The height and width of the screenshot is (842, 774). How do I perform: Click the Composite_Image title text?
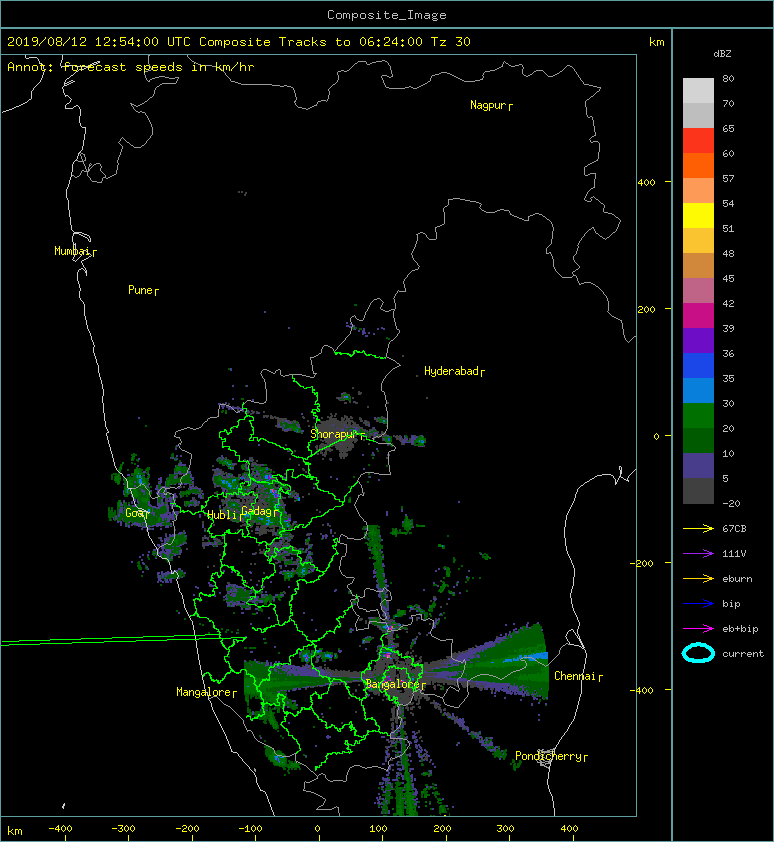point(387,15)
